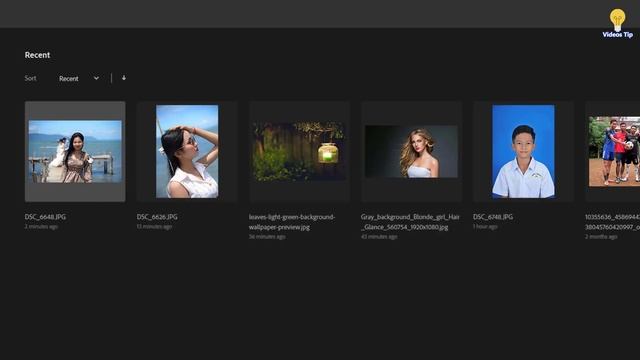Click Gray_background_Blonde_girl_Hair file name
Screen dimensions: 640x360
[410, 222]
